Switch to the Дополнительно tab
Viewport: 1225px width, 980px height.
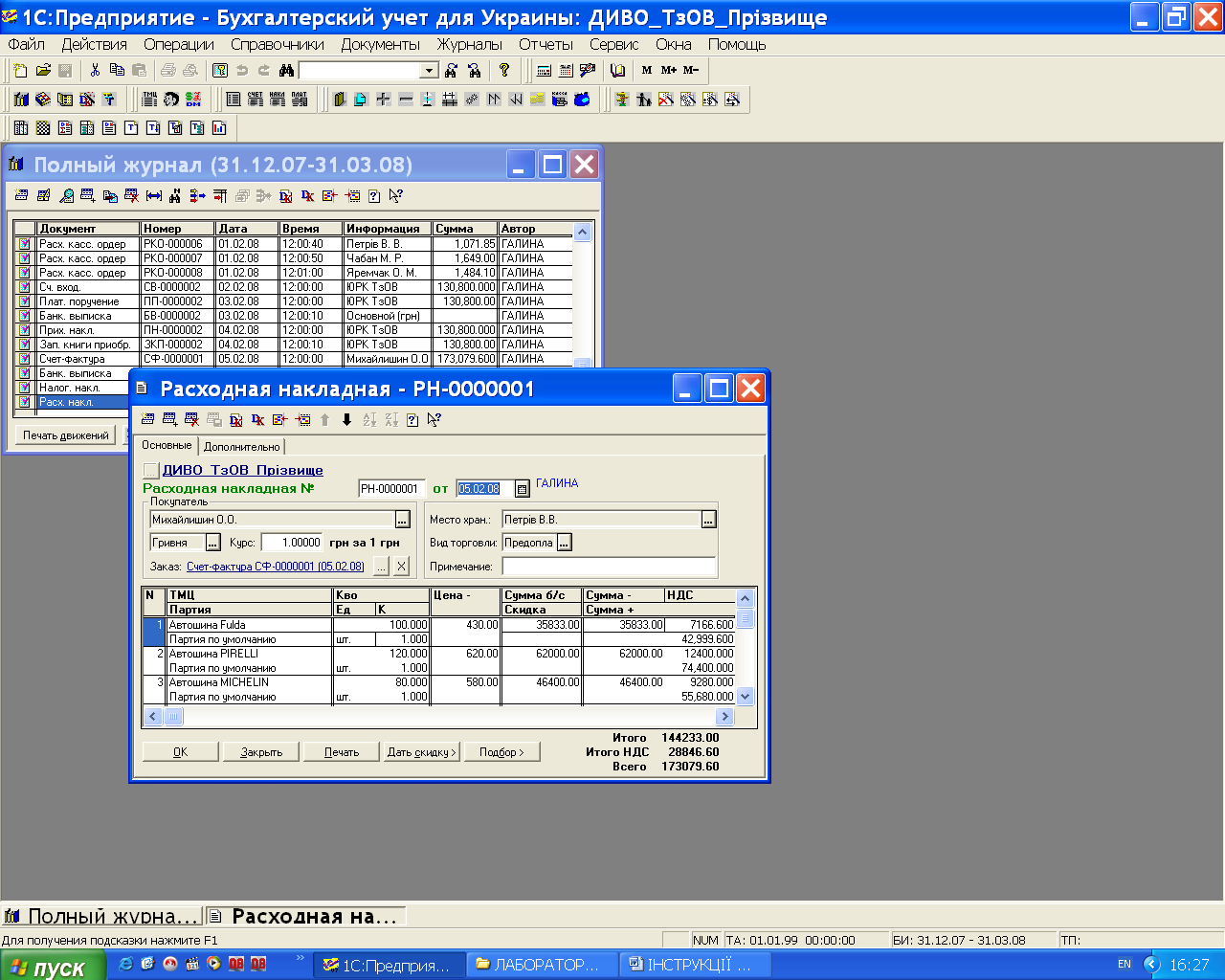242,447
